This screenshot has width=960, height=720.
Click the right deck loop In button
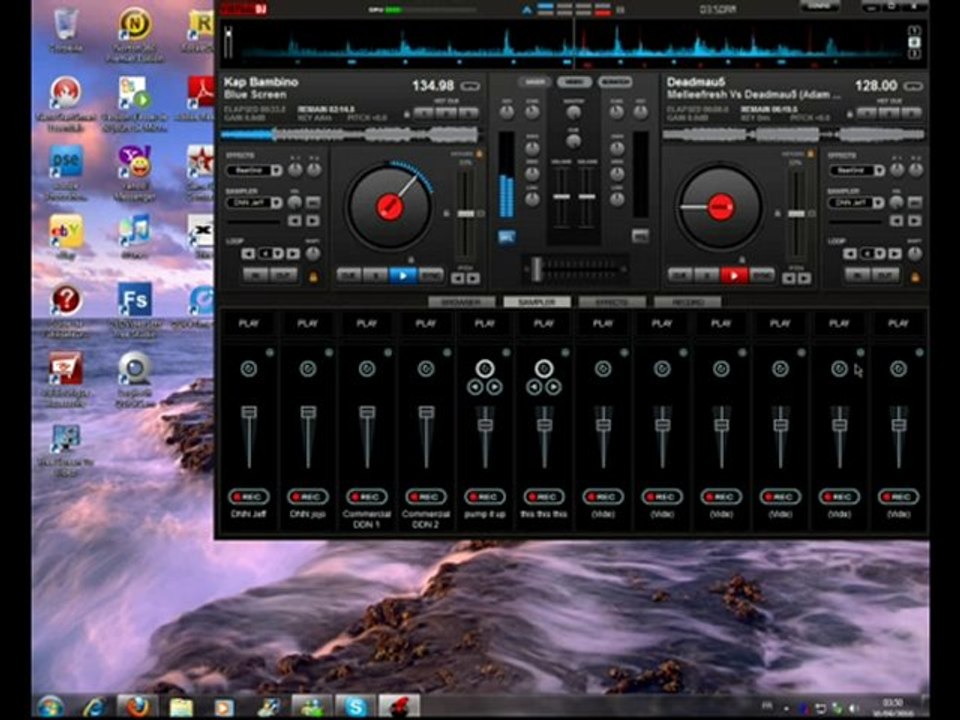(858, 276)
